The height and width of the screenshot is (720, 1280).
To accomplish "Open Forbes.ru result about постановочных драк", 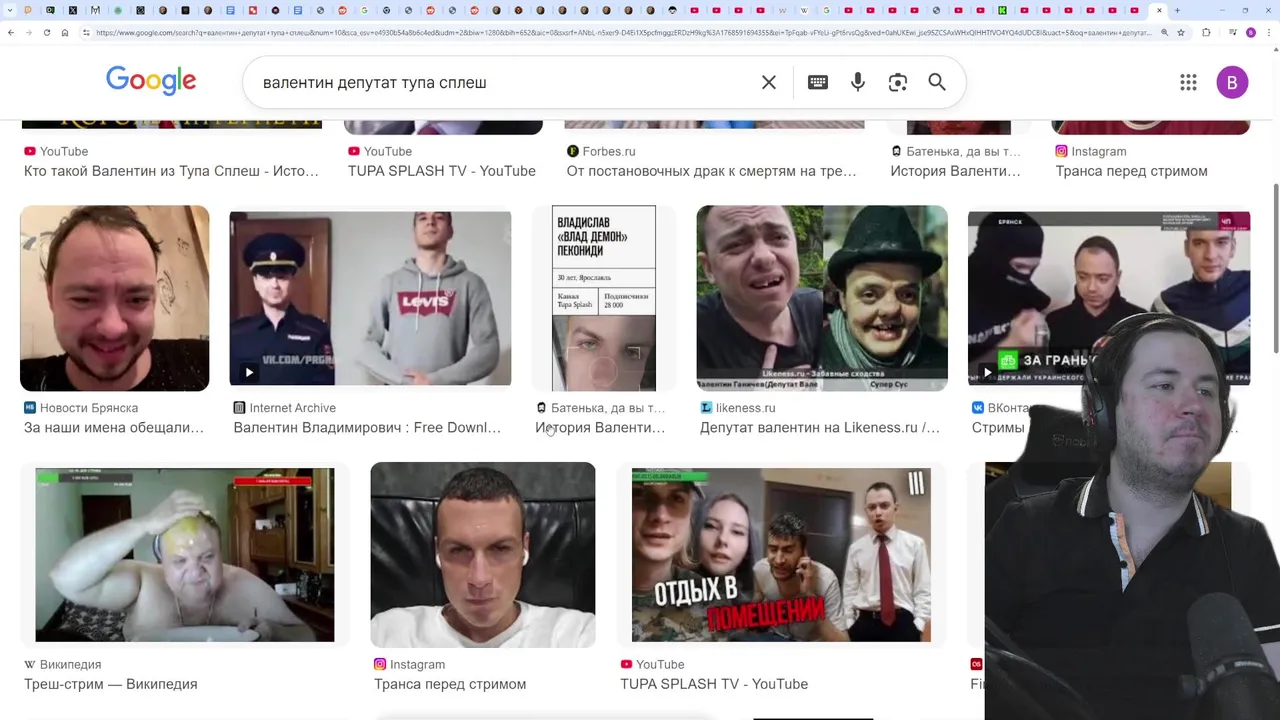I will point(711,171).
